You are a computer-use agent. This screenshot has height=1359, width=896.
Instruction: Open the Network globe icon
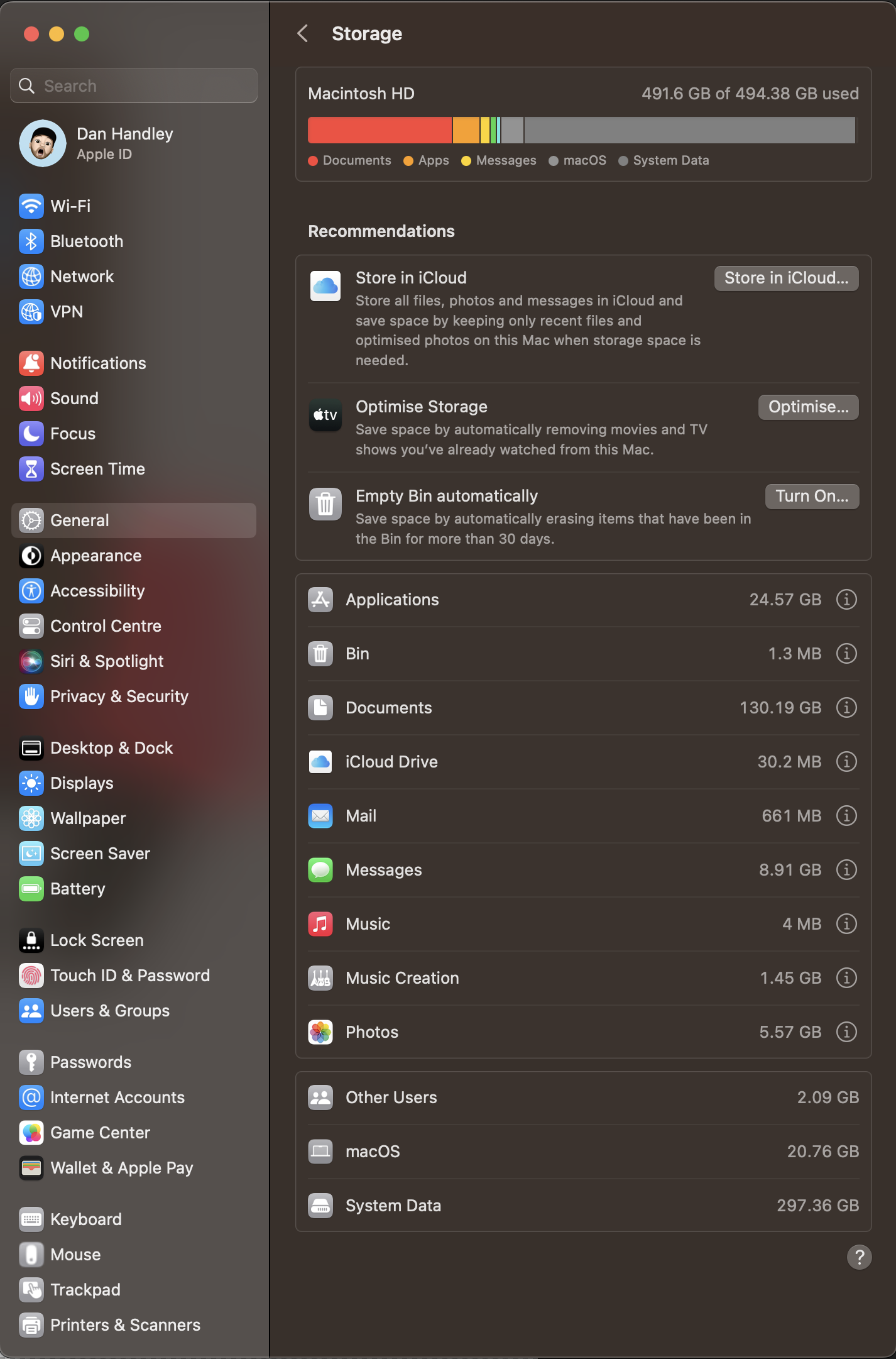(31, 276)
